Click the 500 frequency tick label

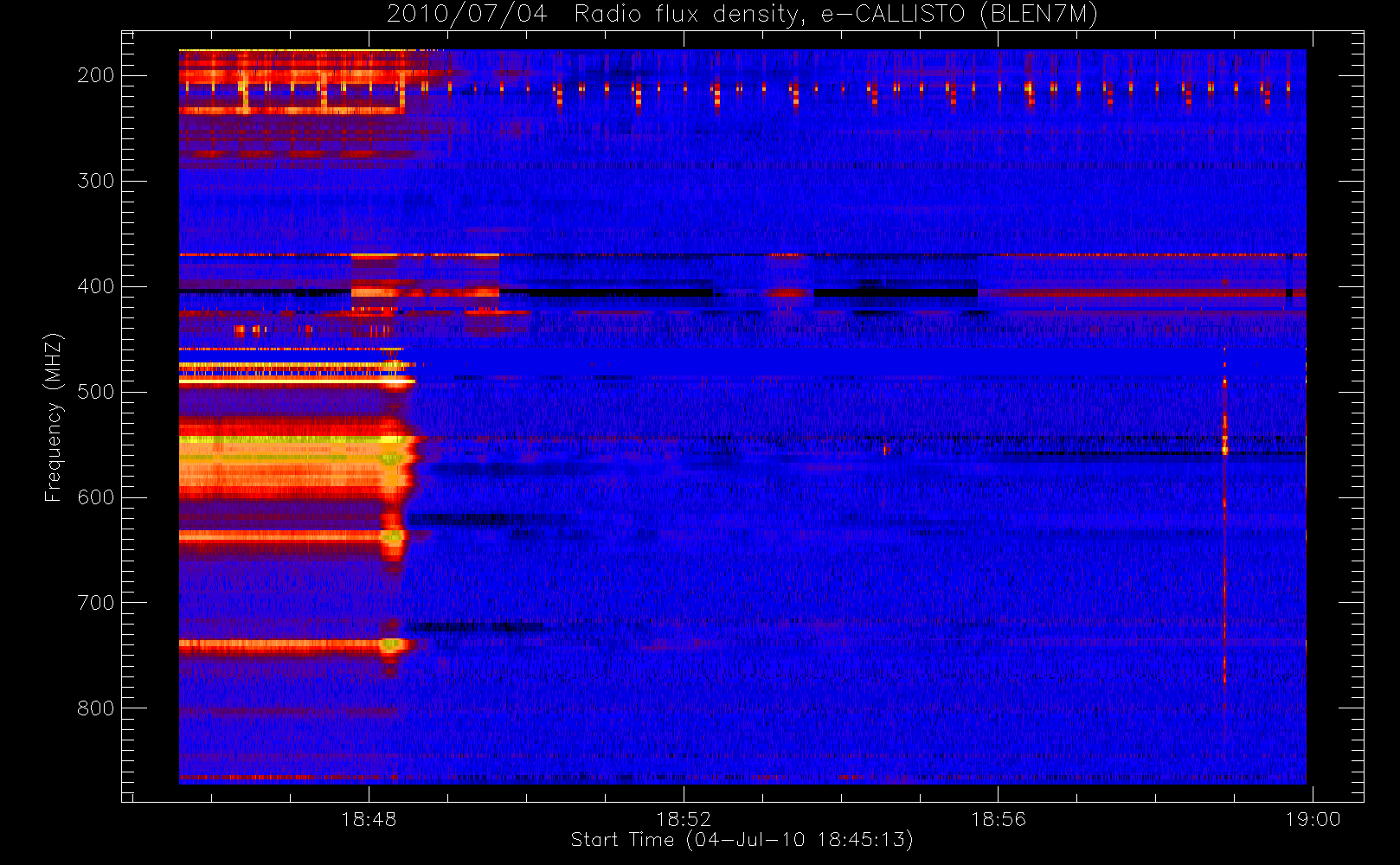[96, 392]
